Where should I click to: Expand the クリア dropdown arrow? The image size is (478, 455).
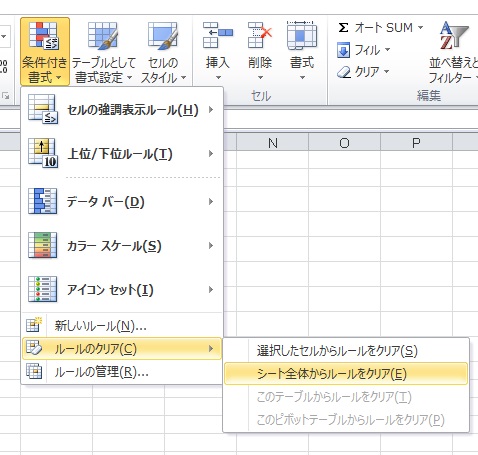tap(386, 71)
